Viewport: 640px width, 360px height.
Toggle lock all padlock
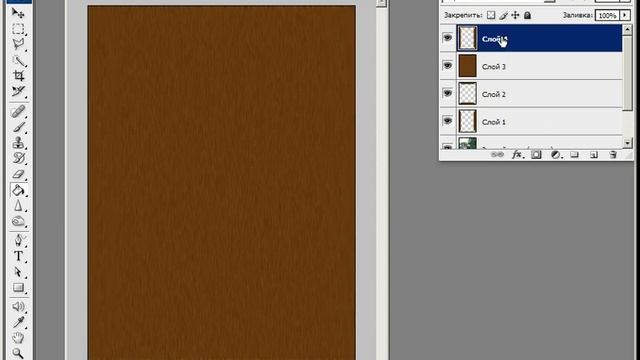[527, 16]
